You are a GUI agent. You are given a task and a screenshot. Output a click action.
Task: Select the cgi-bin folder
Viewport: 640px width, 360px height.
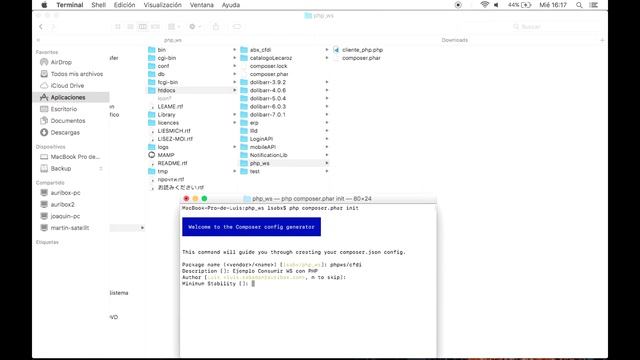pos(167,58)
